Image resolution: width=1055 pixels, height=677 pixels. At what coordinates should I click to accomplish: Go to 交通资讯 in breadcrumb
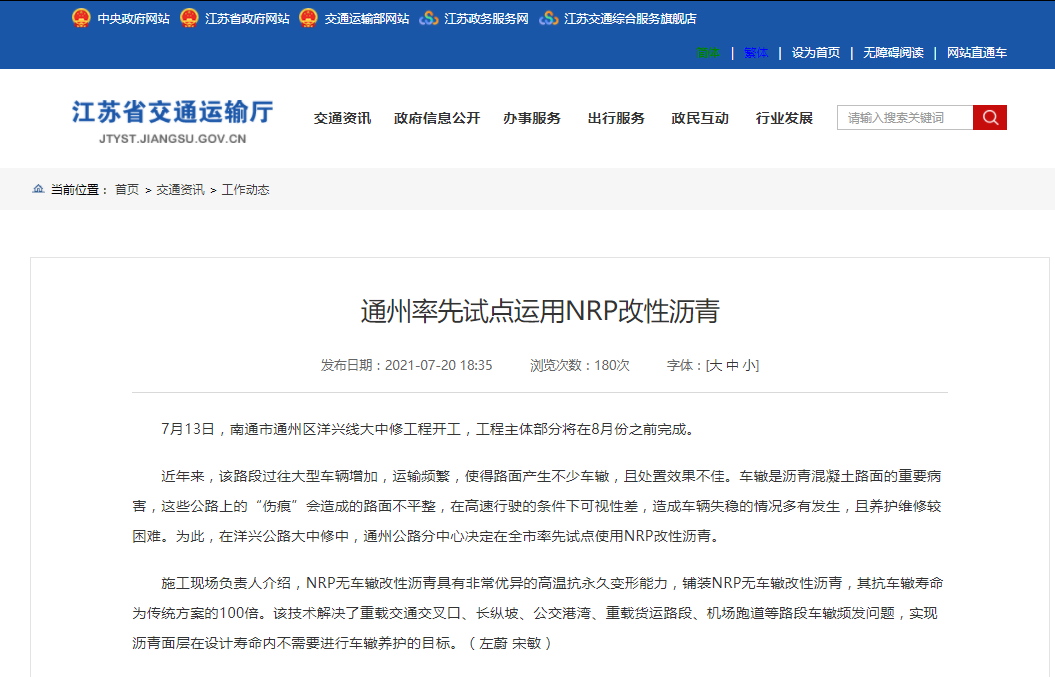(180, 190)
